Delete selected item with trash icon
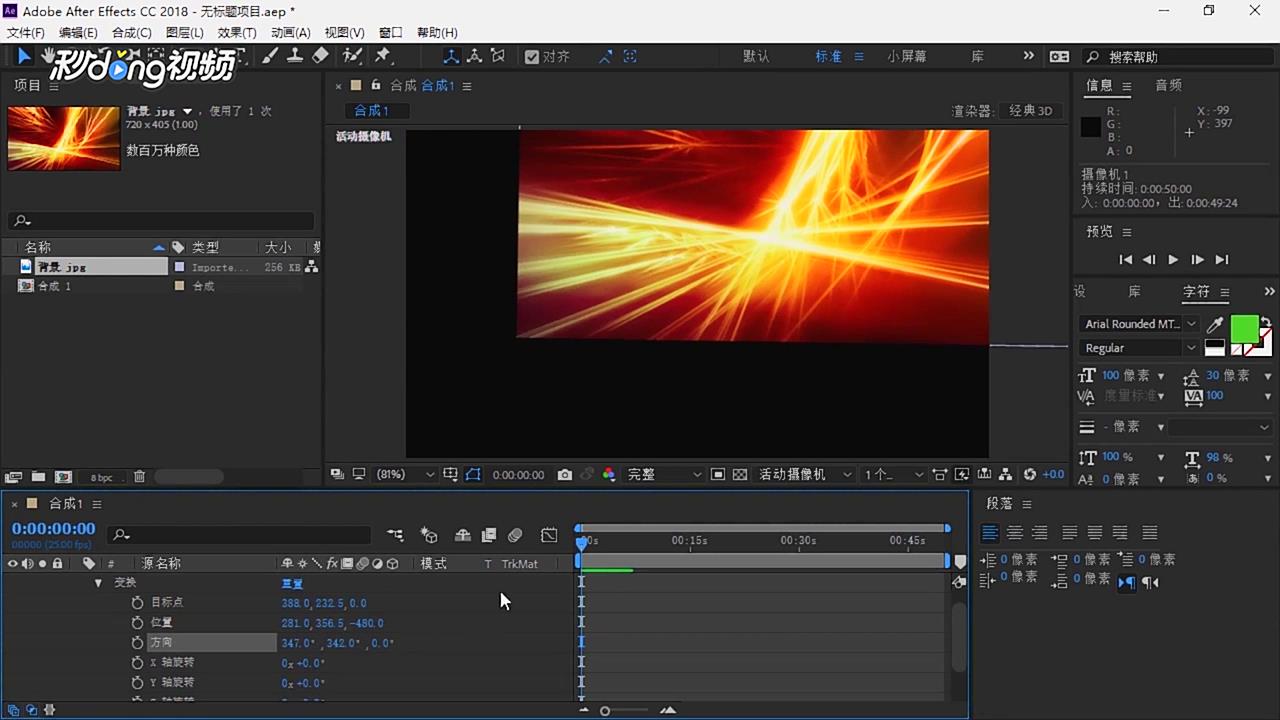The height and width of the screenshot is (720, 1280). click(140, 477)
